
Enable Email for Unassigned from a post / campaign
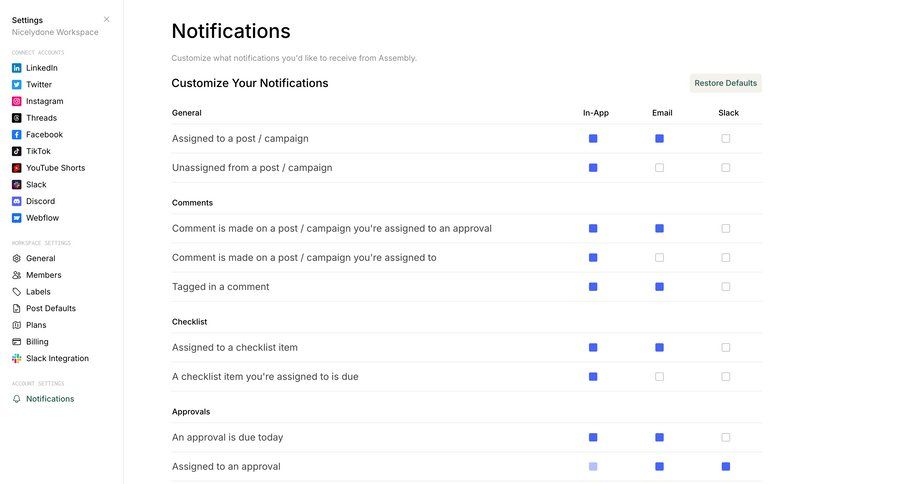pyautogui.click(x=660, y=168)
